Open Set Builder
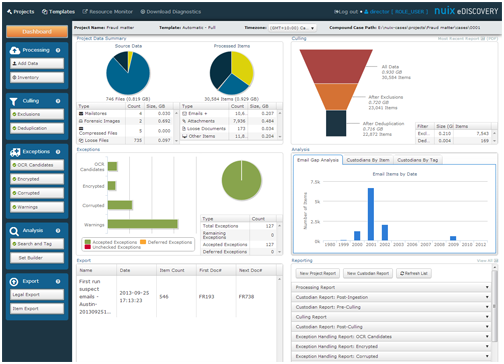Screen dimensions: 504x364 coord(37,258)
